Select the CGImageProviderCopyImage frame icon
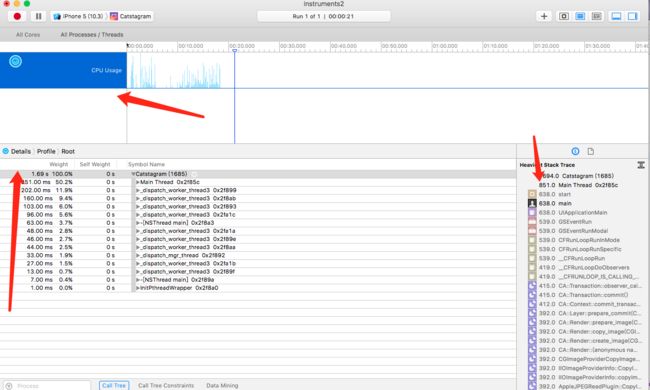The image size is (650, 390). click(x=532, y=359)
